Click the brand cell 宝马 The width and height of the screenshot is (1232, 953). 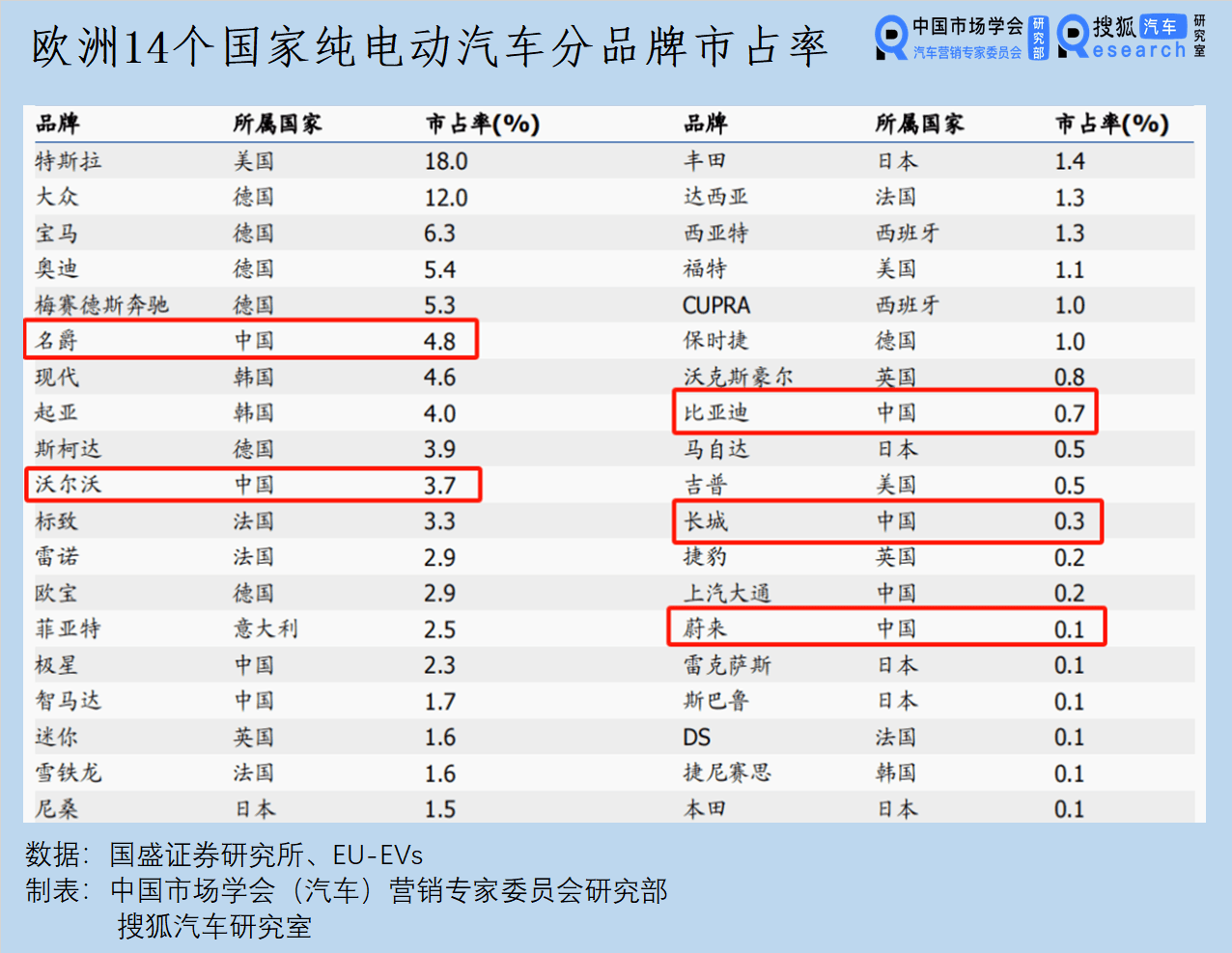coord(57,233)
